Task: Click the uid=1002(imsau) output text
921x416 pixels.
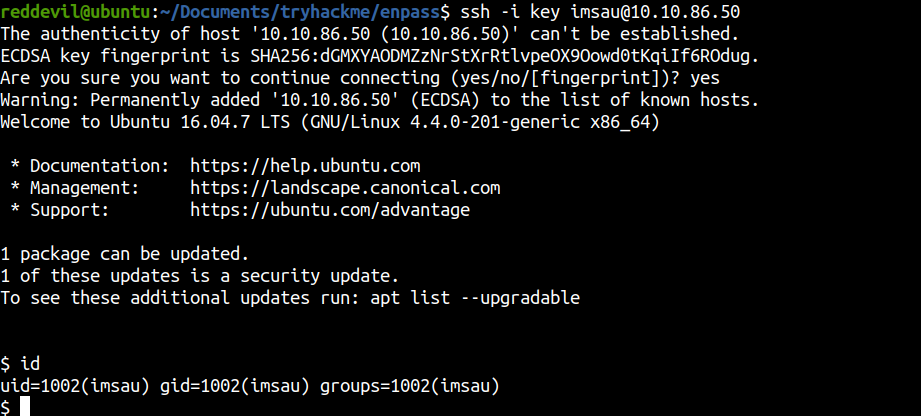Action: tap(75, 386)
